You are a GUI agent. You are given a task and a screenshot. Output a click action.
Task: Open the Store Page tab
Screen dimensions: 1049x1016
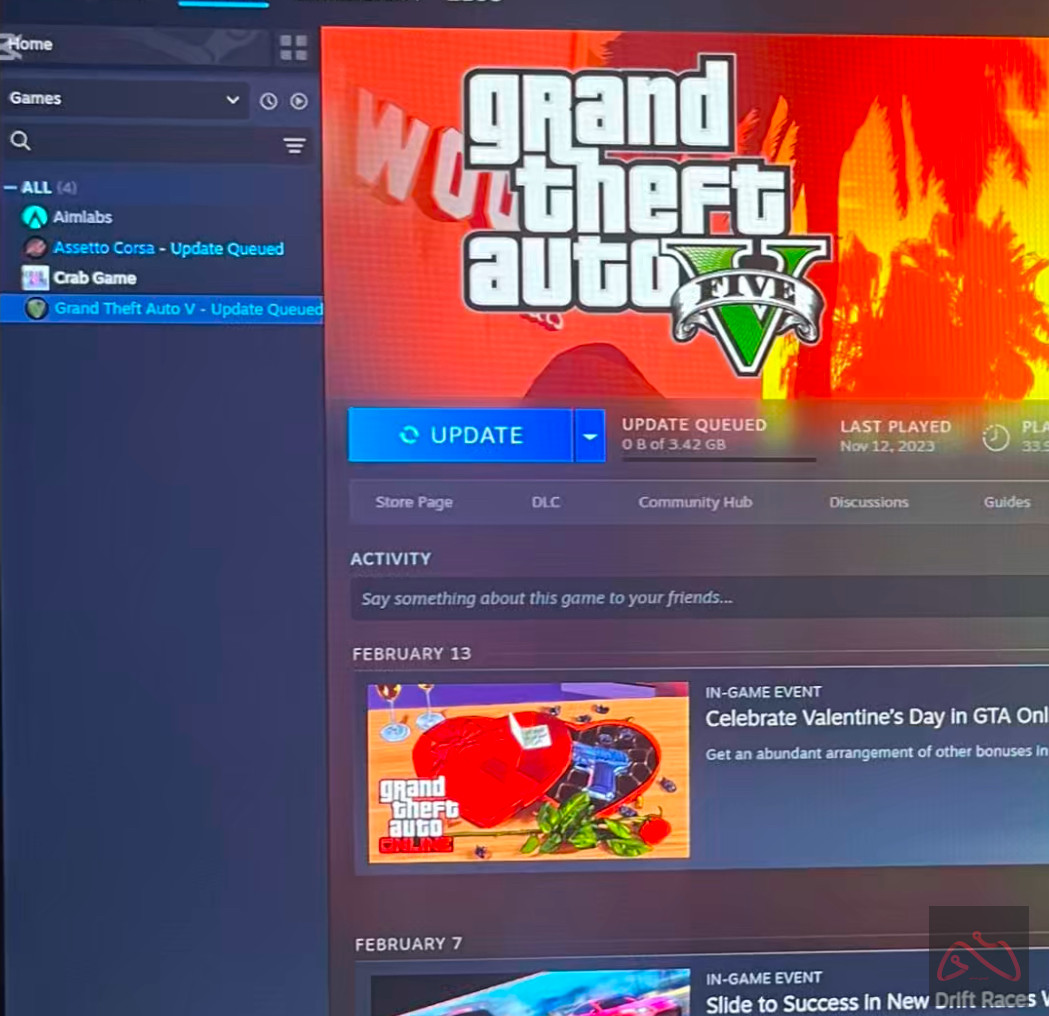tap(414, 502)
